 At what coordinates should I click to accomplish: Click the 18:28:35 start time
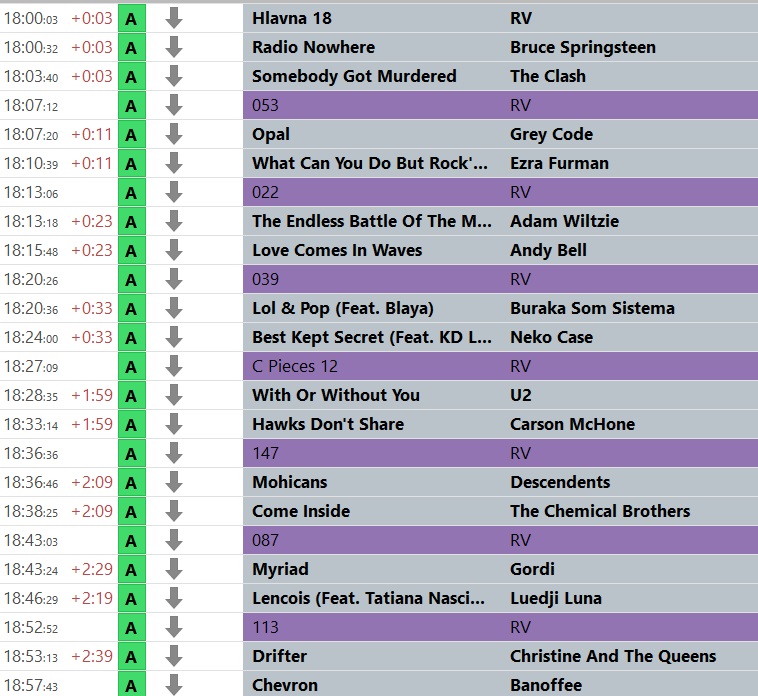point(31,396)
